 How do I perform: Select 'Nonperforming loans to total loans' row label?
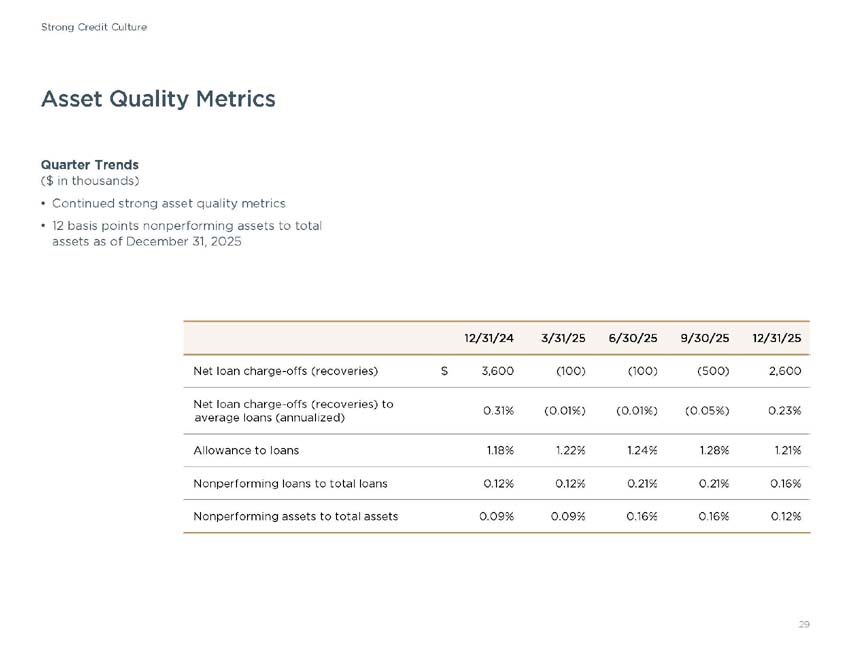click(290, 483)
